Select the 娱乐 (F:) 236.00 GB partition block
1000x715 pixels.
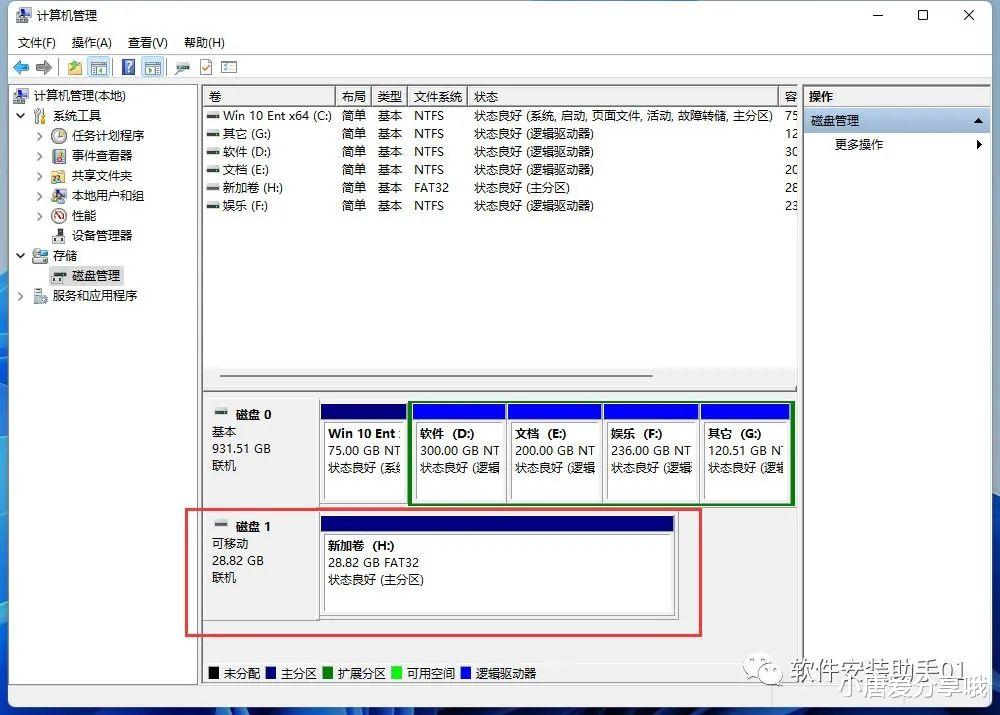(x=651, y=453)
